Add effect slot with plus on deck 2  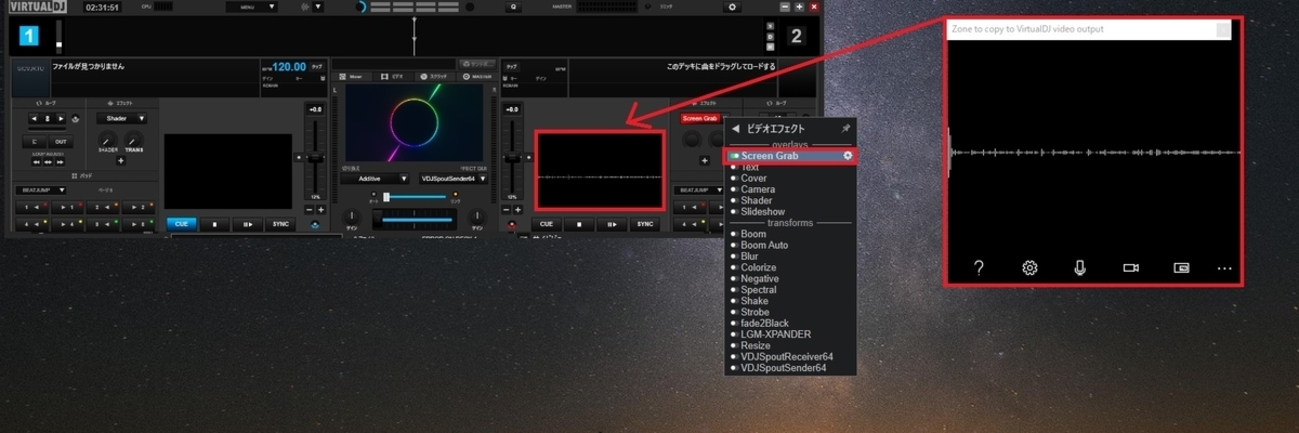(705, 160)
